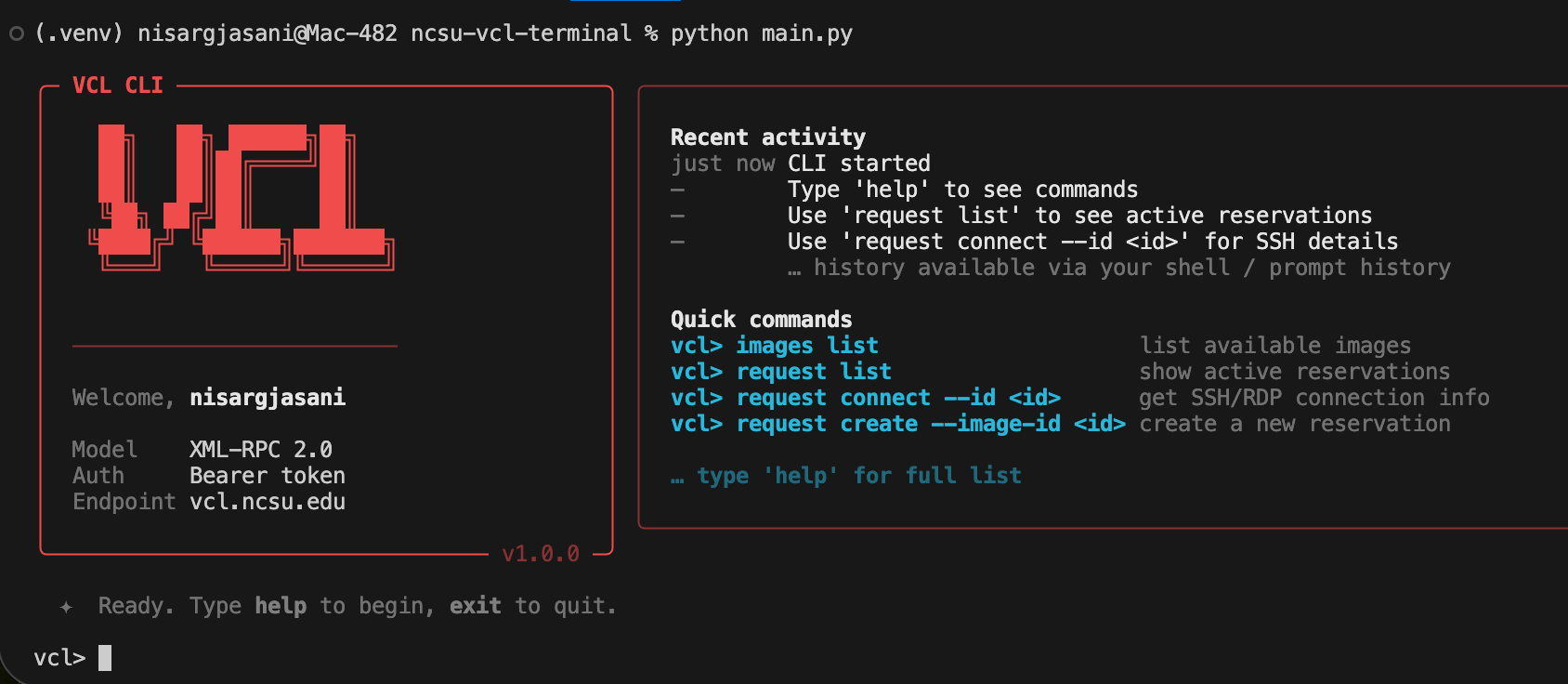Click the username 'nisargjasani' in the welcome line

[268, 398]
